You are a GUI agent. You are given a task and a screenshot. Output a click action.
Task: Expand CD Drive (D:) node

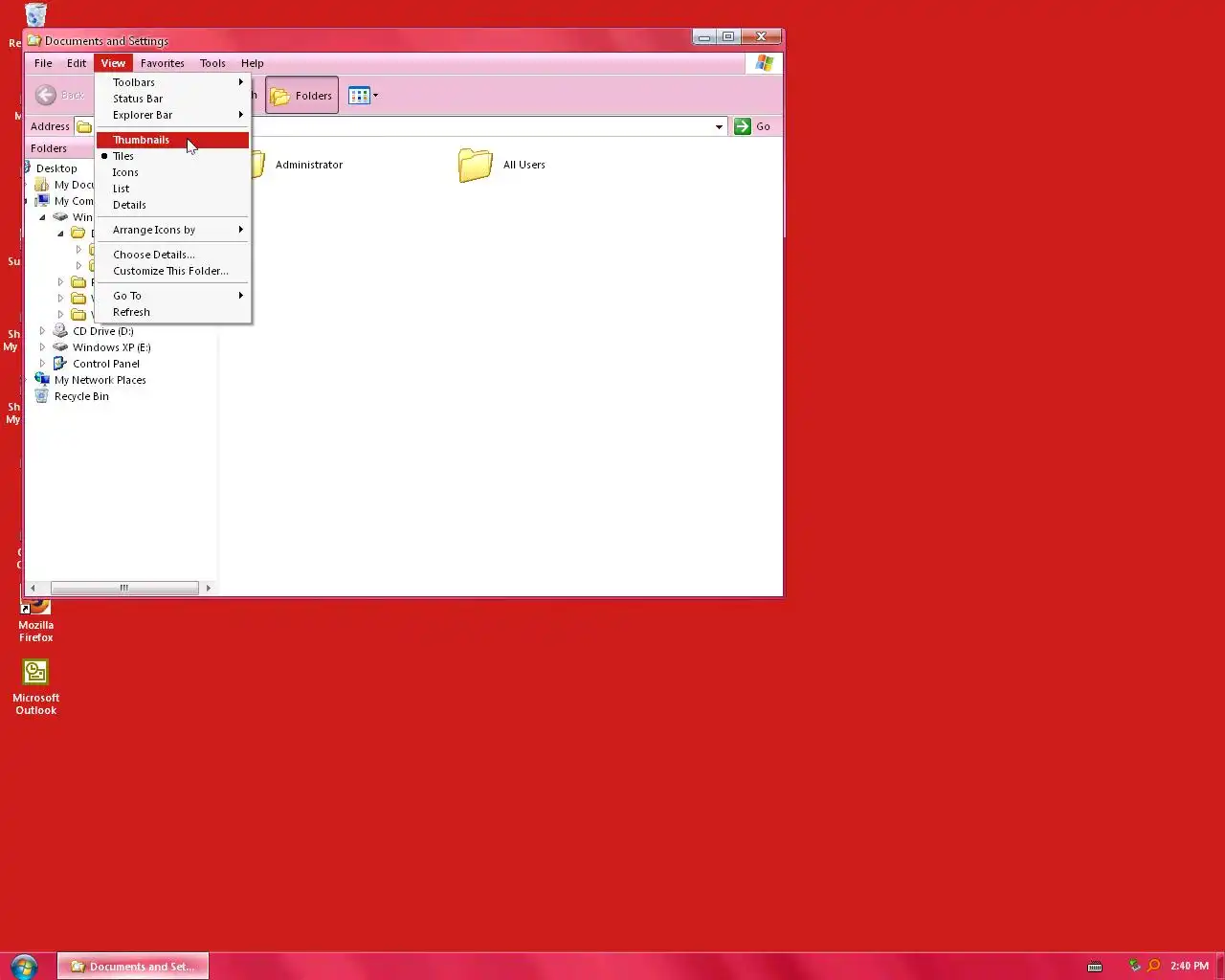tap(42, 331)
